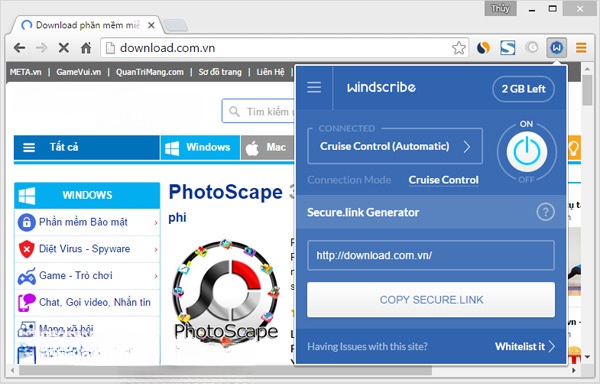Open Diệt Virus - Spyware category
The height and width of the screenshot is (384, 600).
point(87,249)
